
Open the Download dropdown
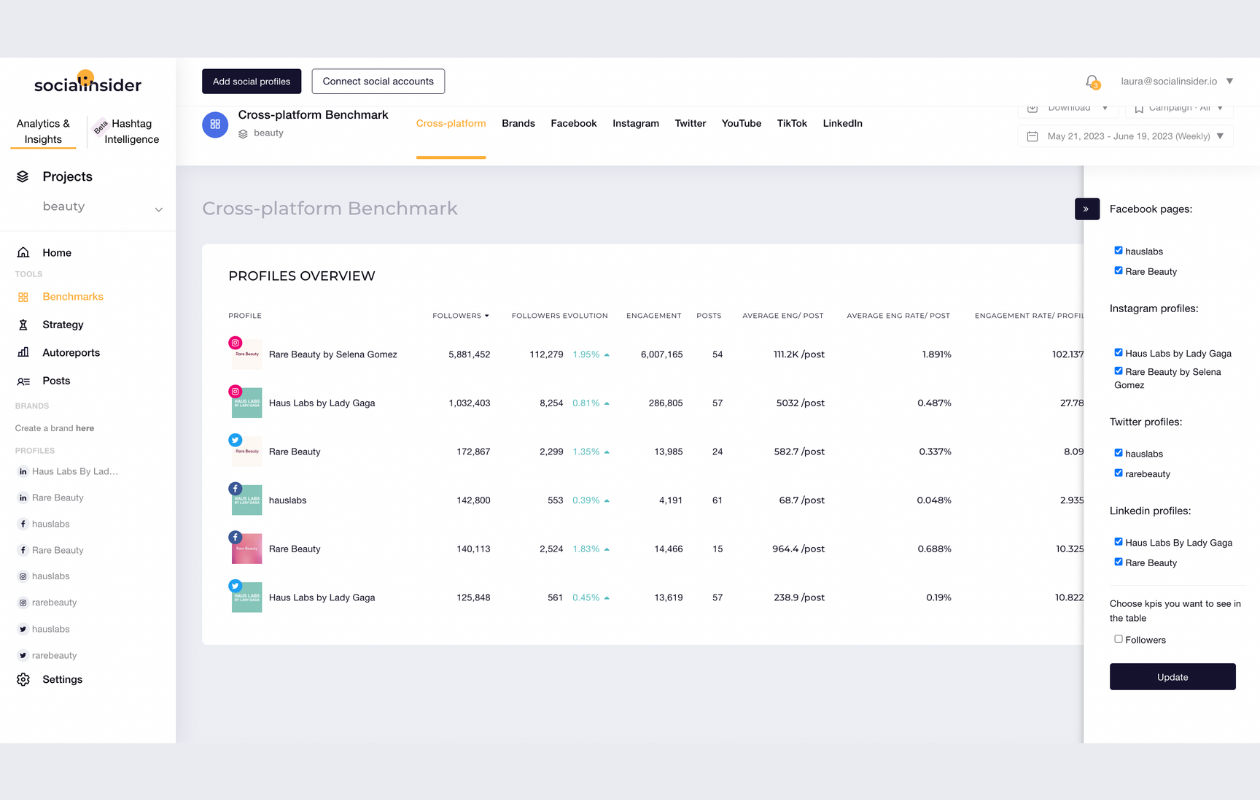tap(1069, 108)
